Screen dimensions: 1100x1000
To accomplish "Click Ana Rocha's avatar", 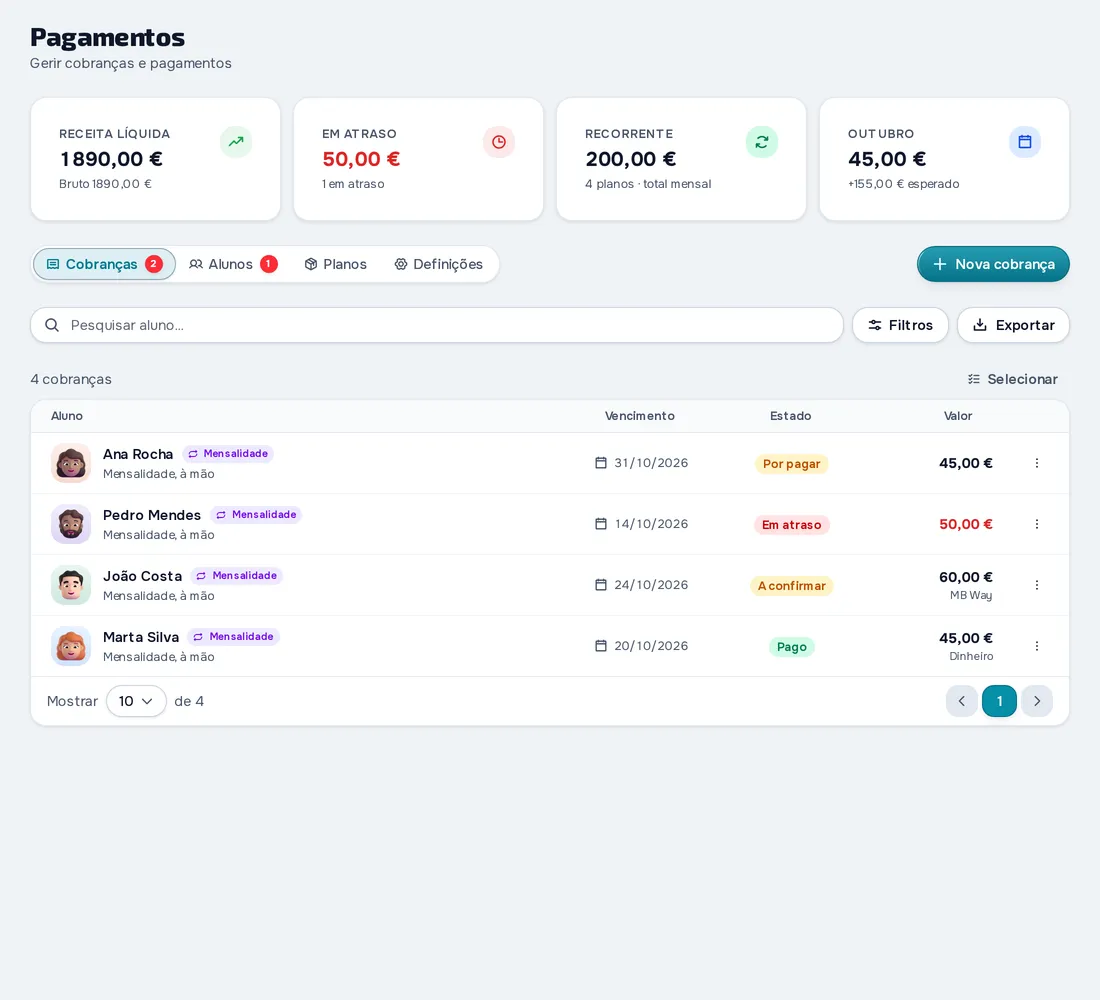I will tap(71, 463).
